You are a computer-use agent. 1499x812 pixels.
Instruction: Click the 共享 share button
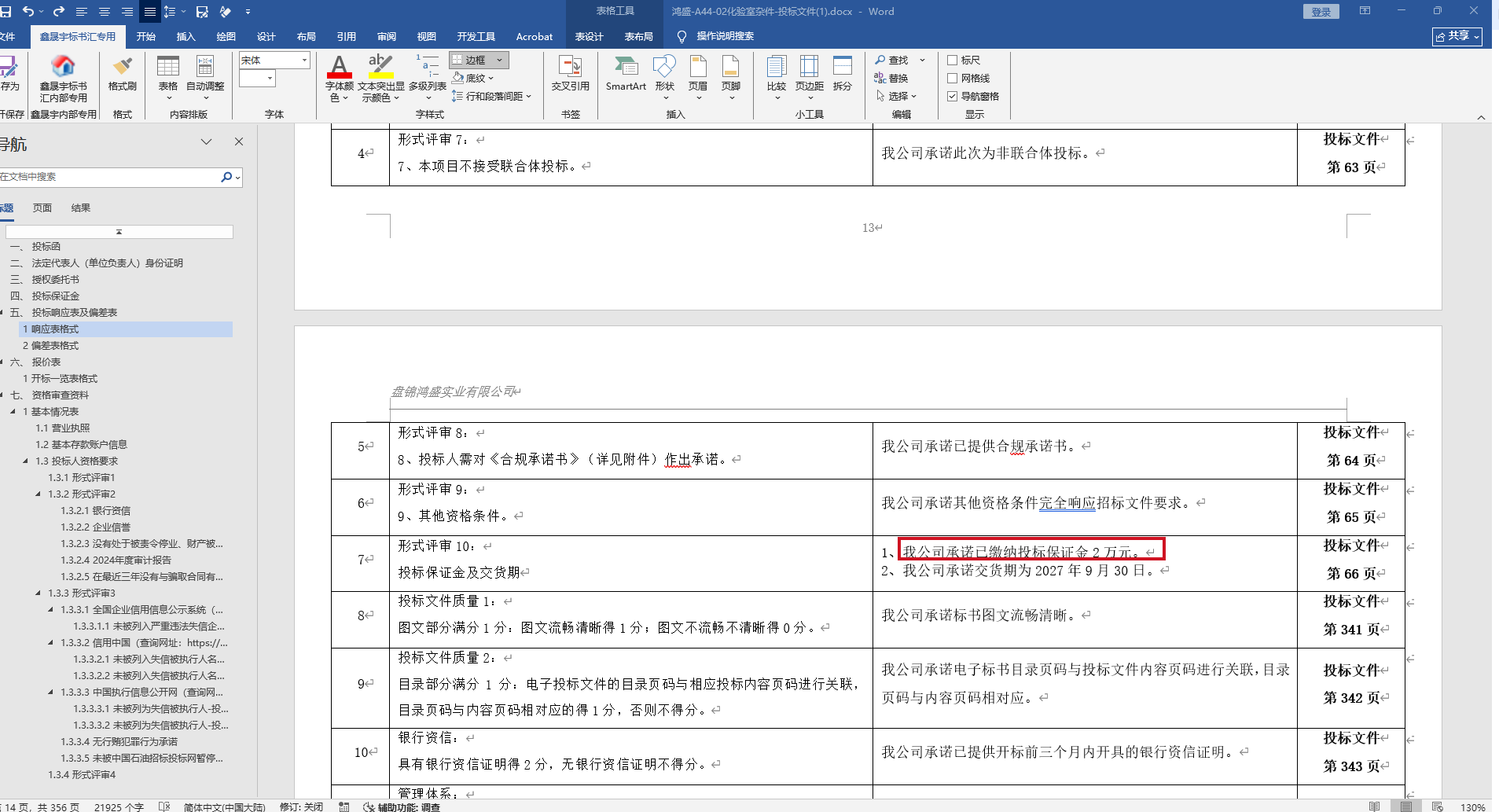pyautogui.click(x=1457, y=36)
